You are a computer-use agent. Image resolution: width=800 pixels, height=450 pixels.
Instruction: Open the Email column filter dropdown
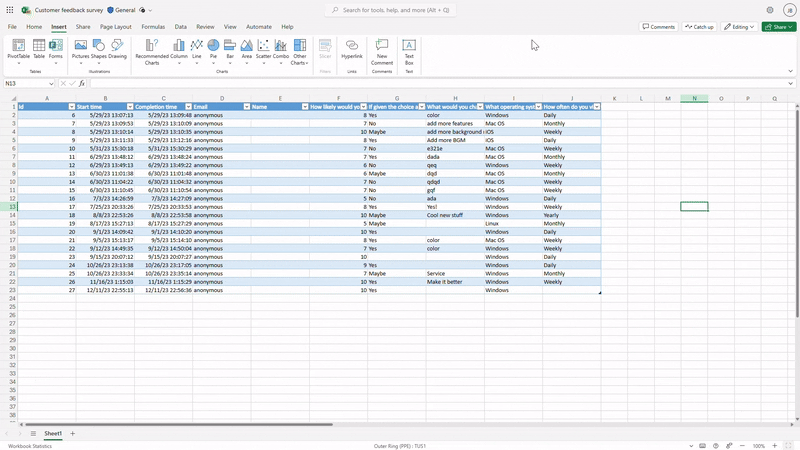246,107
